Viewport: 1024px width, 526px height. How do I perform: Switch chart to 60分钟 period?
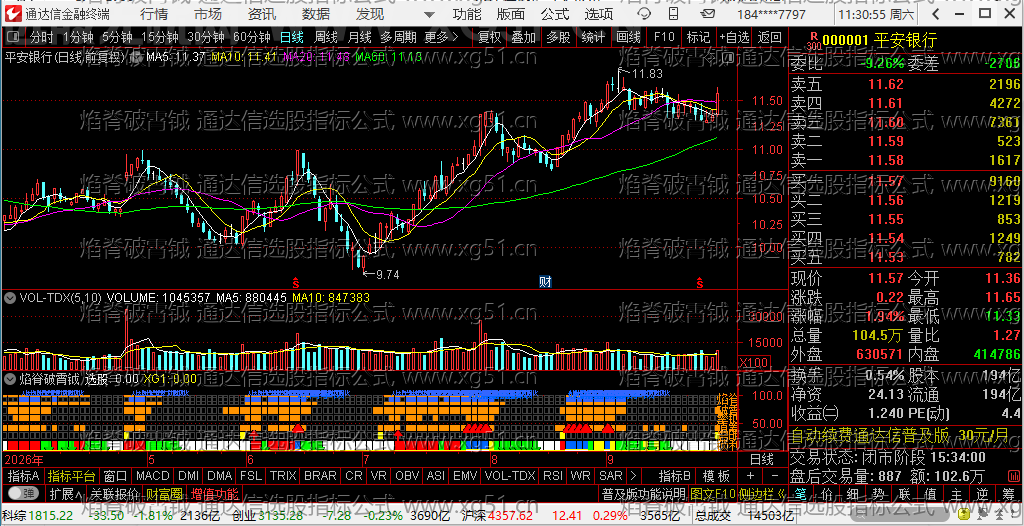point(251,37)
